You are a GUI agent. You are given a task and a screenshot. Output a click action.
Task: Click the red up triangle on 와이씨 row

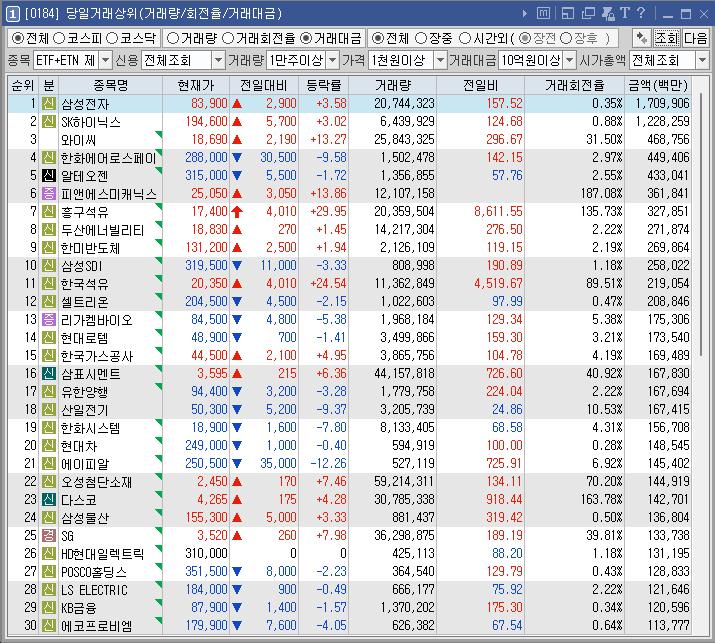coord(237,140)
